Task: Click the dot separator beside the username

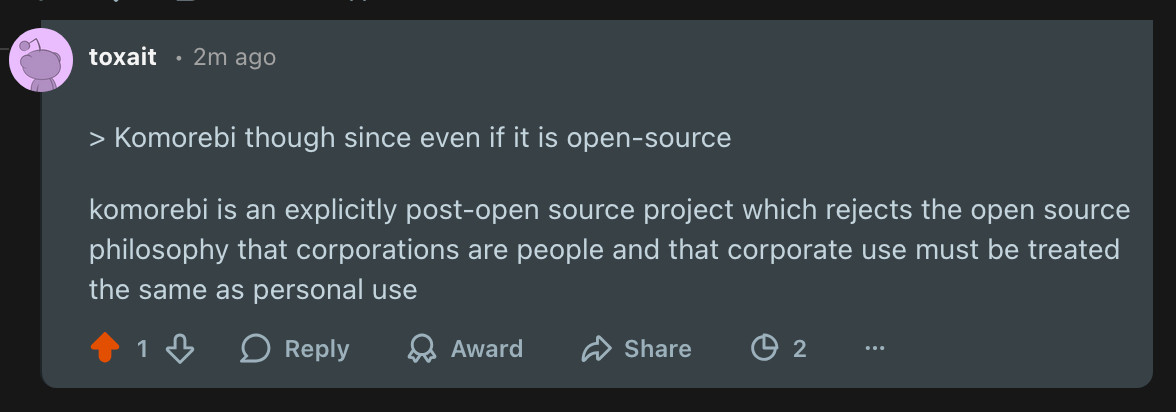Action: point(178,58)
